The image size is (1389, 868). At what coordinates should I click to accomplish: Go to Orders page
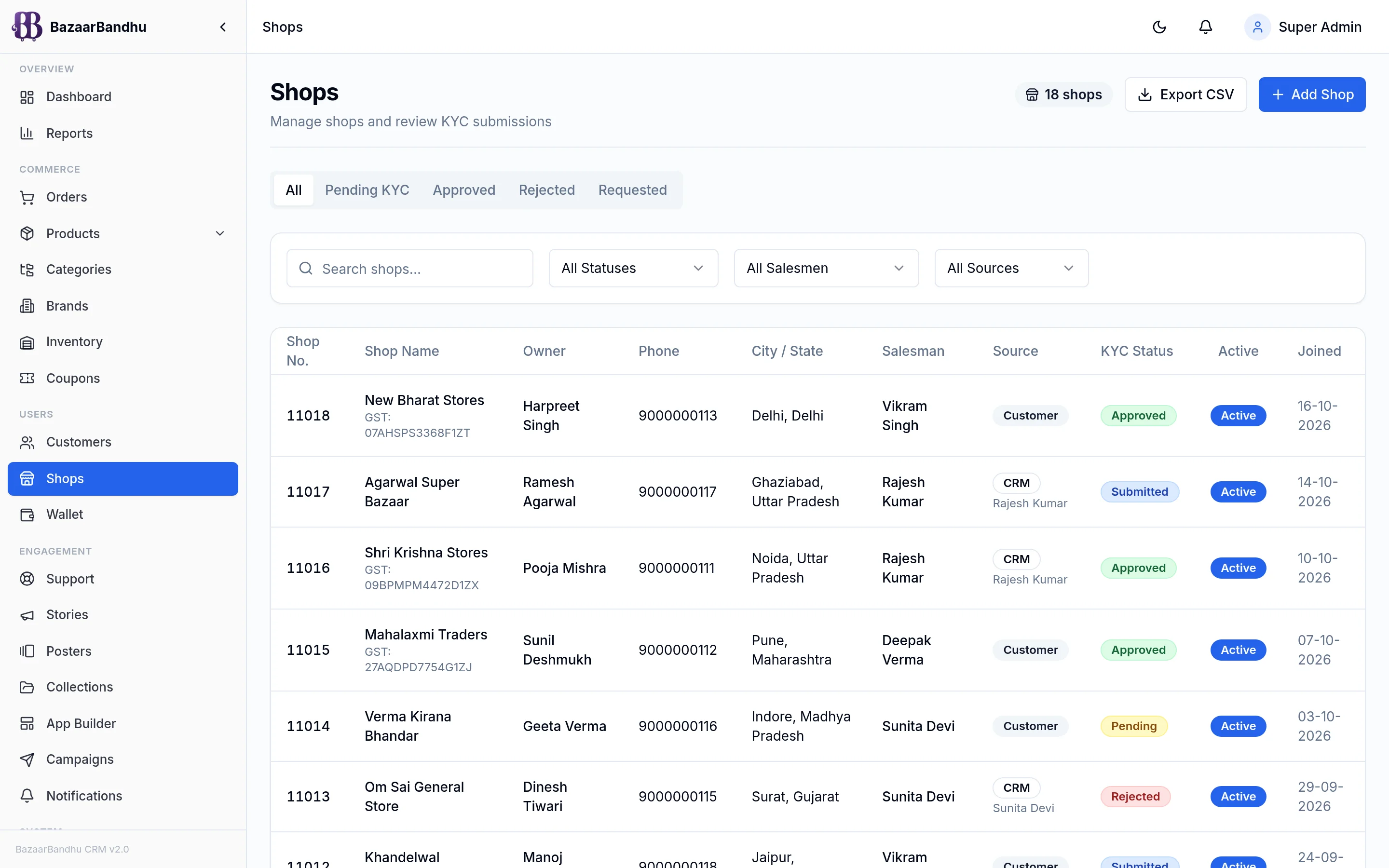coord(123,197)
